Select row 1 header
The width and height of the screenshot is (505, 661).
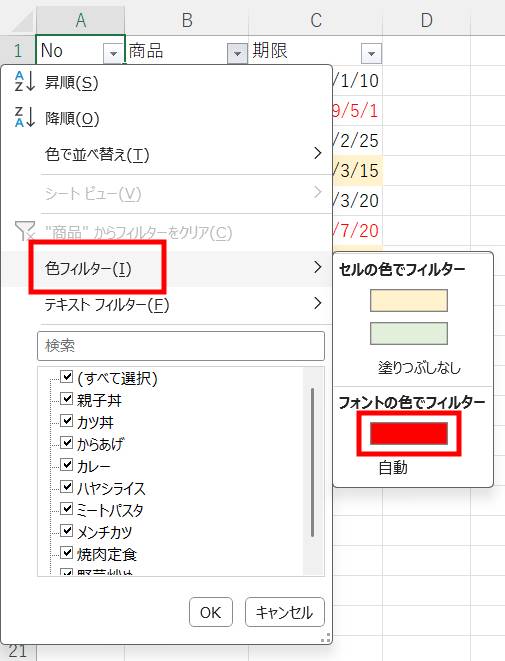tap(18, 51)
